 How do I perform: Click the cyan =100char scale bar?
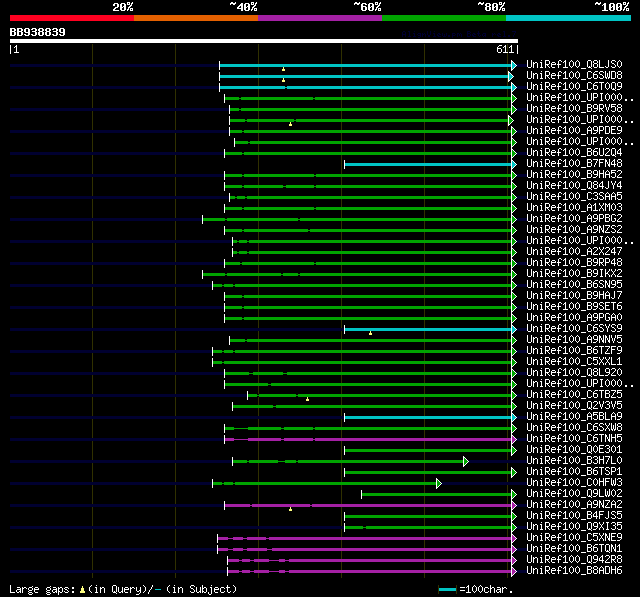click(447, 589)
